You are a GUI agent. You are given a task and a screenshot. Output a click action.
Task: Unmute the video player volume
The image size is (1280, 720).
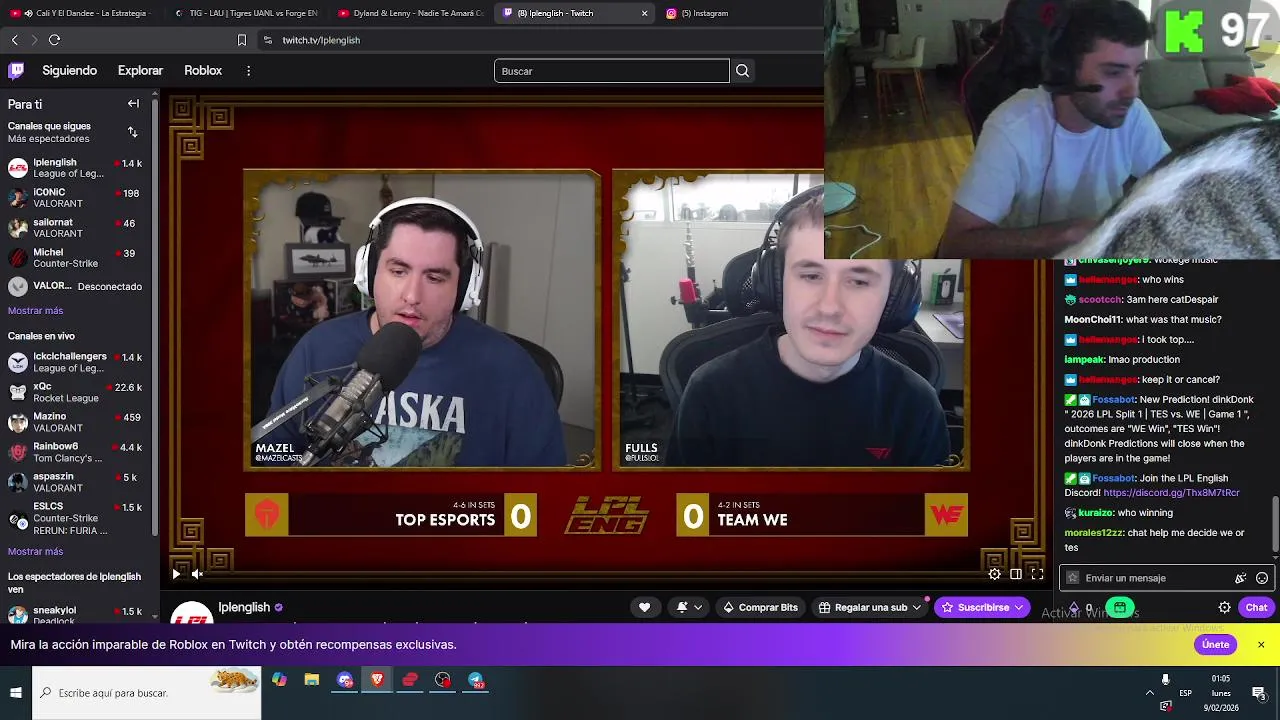(197, 574)
